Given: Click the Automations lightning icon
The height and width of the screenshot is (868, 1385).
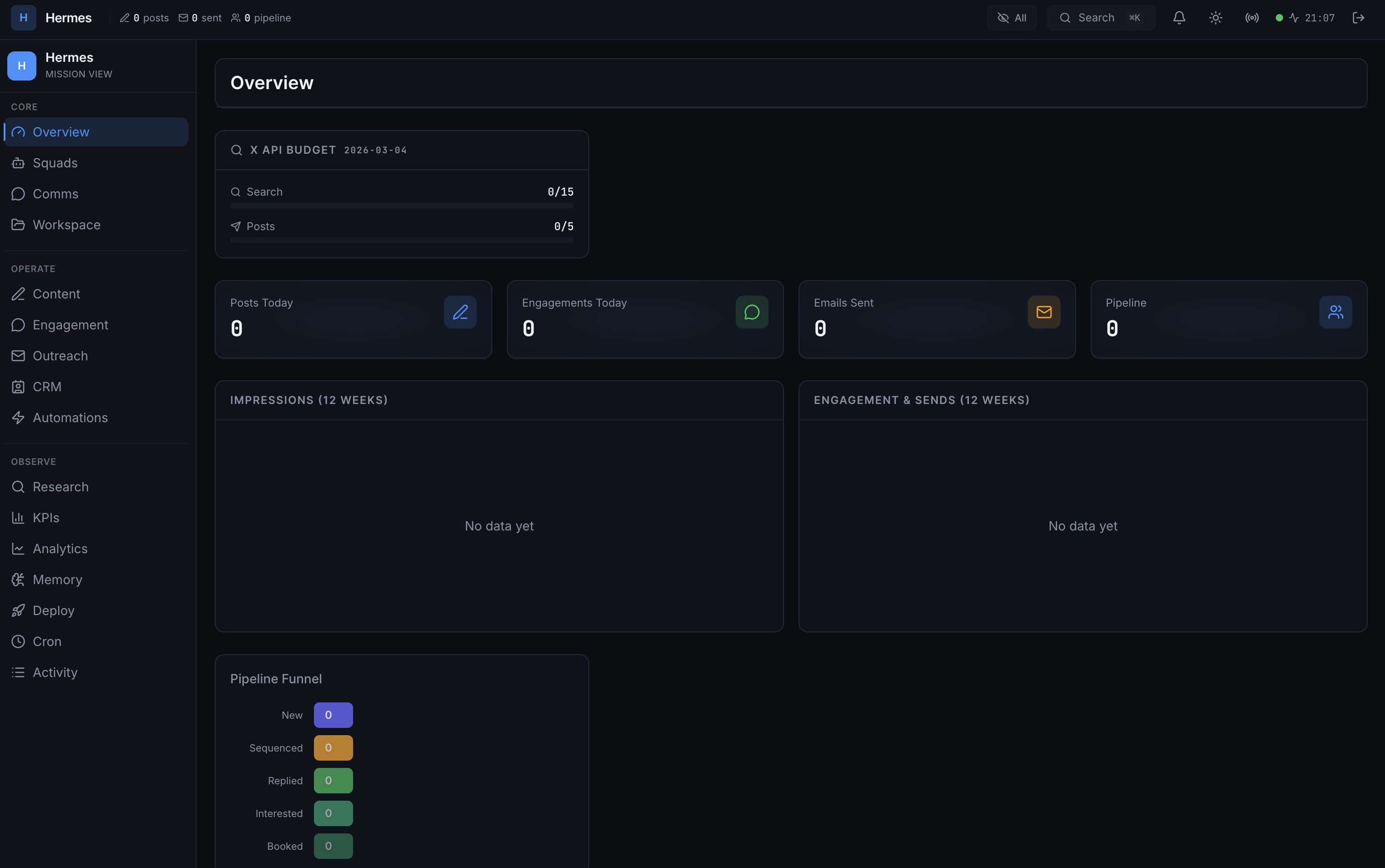Looking at the screenshot, I should pos(18,418).
